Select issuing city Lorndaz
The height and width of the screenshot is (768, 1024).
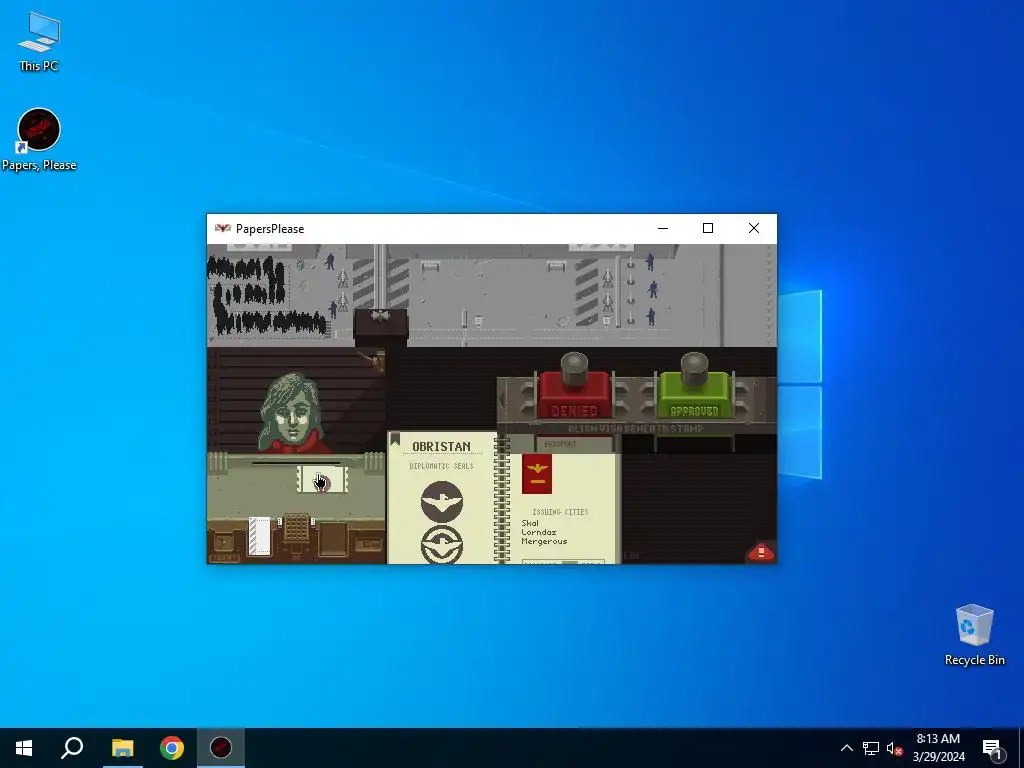tap(539, 532)
